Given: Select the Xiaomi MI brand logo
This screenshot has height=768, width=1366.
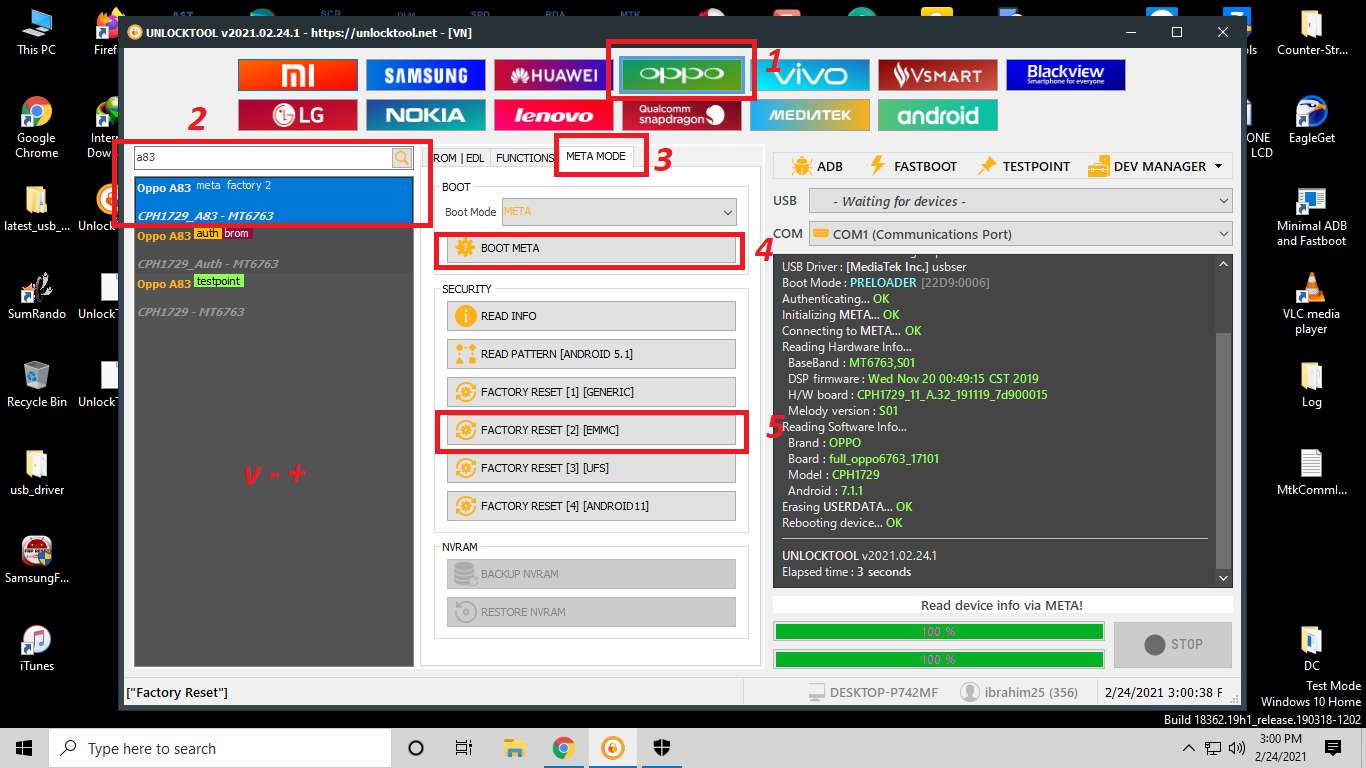Looking at the screenshot, I should (x=298, y=75).
